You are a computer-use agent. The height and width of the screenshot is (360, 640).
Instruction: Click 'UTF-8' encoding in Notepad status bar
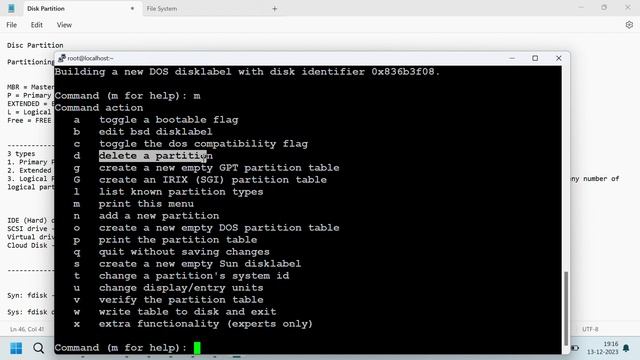tap(590, 329)
